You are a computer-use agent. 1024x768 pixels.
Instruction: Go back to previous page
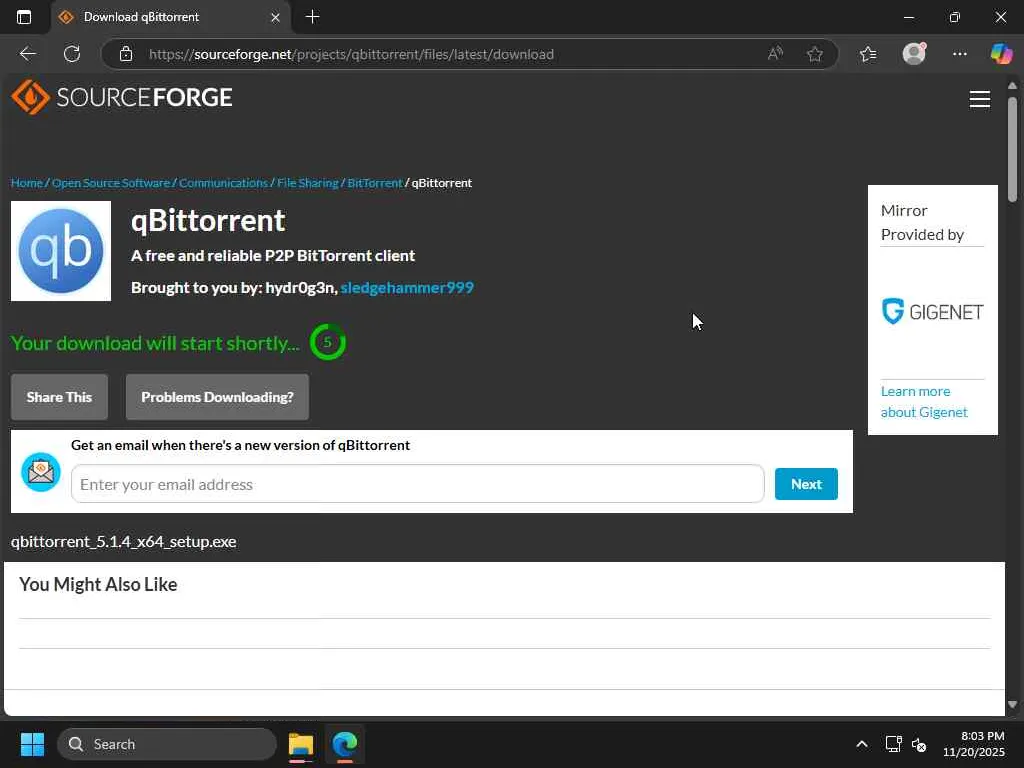pos(27,54)
